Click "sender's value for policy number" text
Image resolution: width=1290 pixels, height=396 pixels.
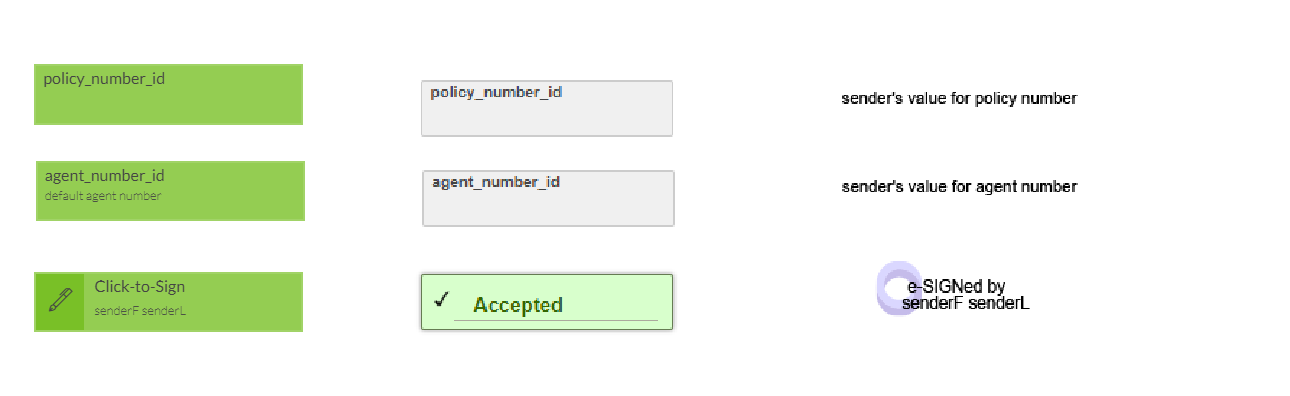959,99
